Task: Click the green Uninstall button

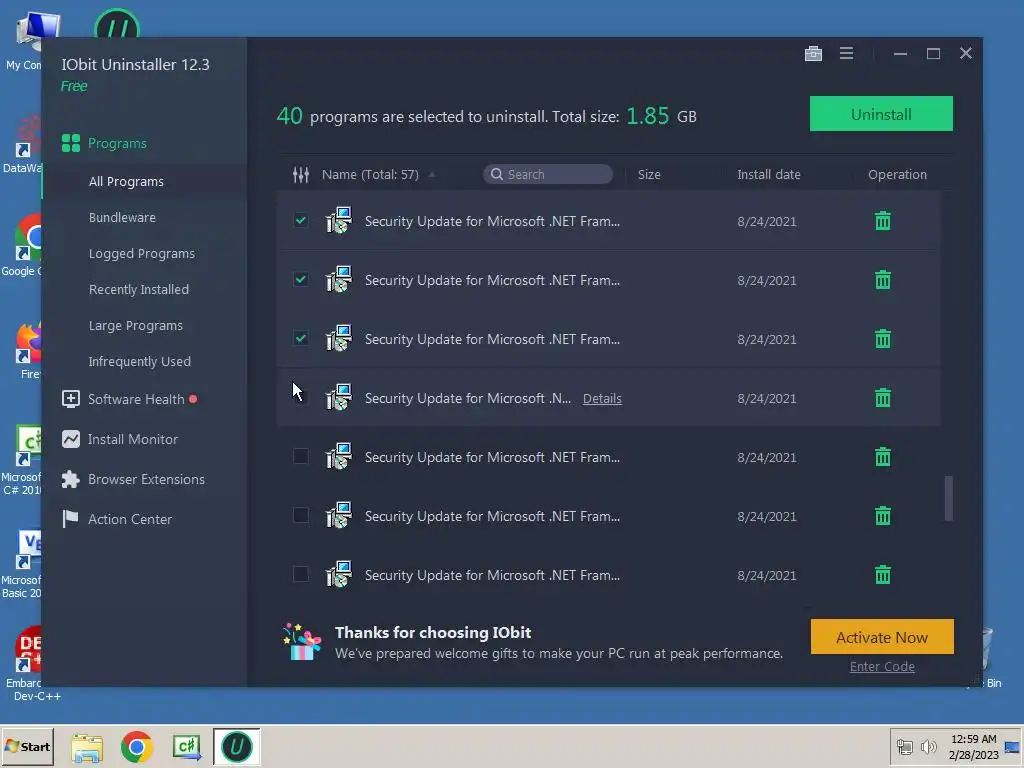Action: [x=881, y=114]
